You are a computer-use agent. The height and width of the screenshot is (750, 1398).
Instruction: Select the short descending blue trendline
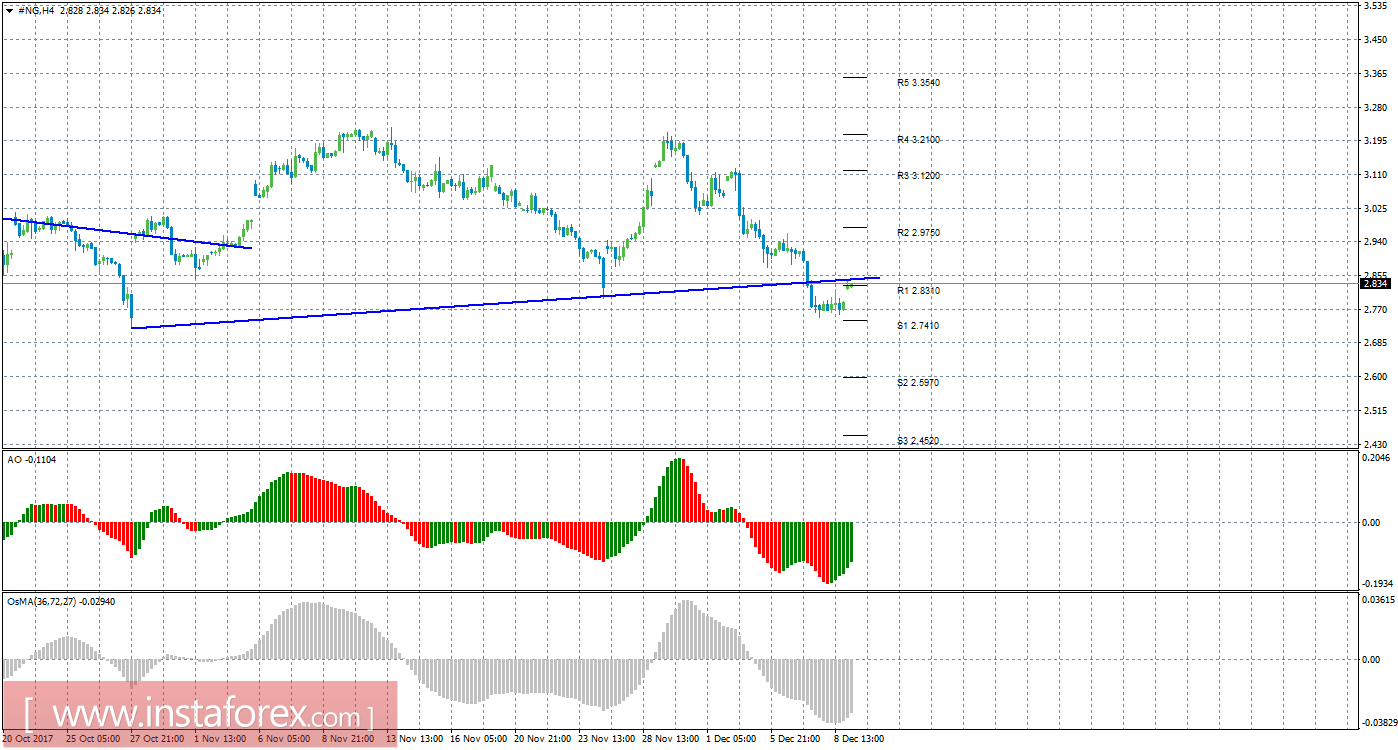pos(126,233)
